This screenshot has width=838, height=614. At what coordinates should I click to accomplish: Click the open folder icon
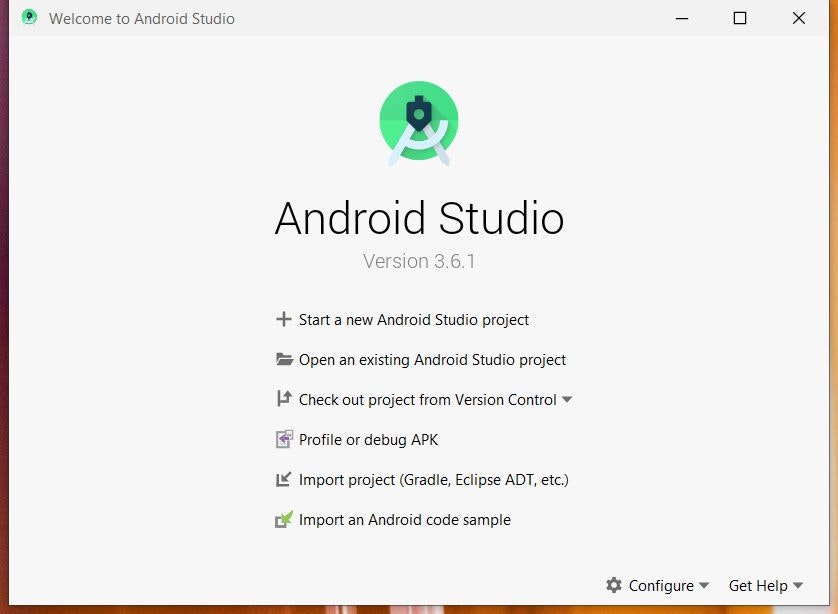(x=284, y=359)
